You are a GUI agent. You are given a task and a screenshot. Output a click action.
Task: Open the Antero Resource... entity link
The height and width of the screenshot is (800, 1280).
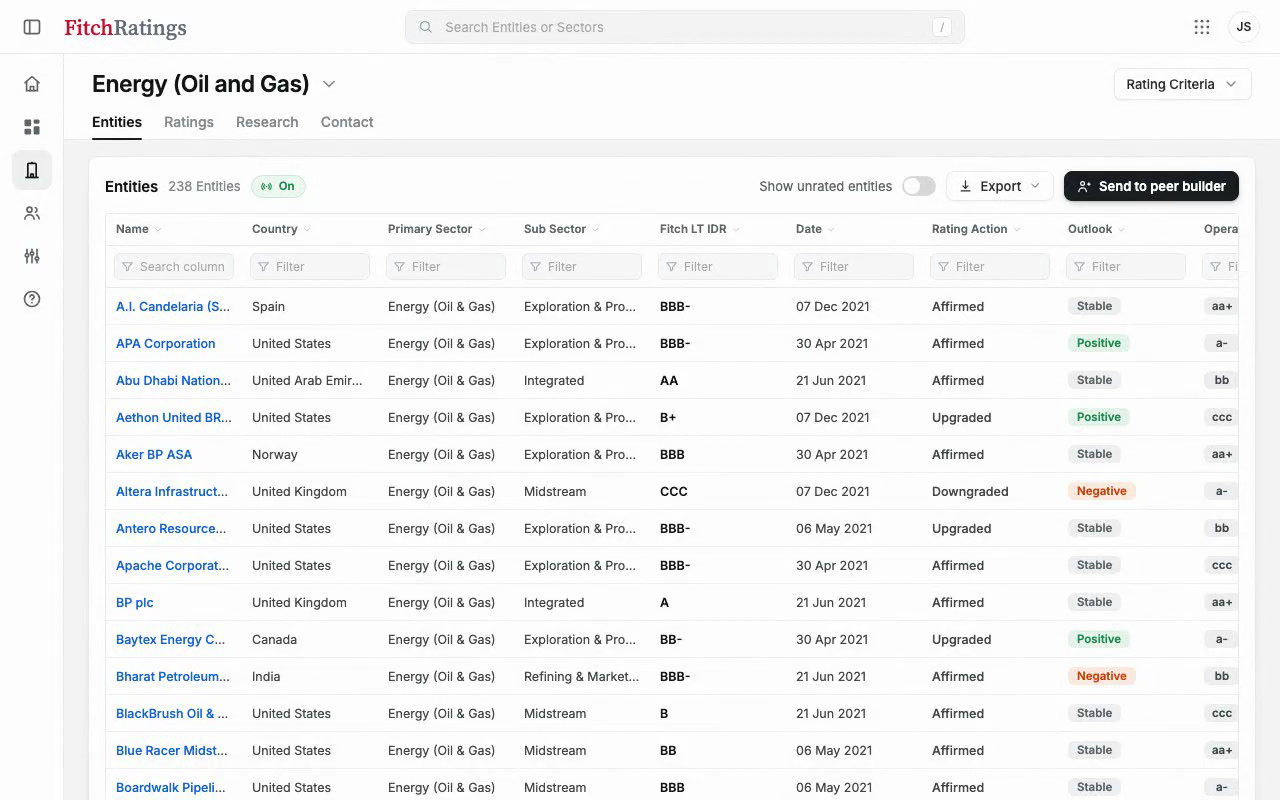(x=171, y=528)
